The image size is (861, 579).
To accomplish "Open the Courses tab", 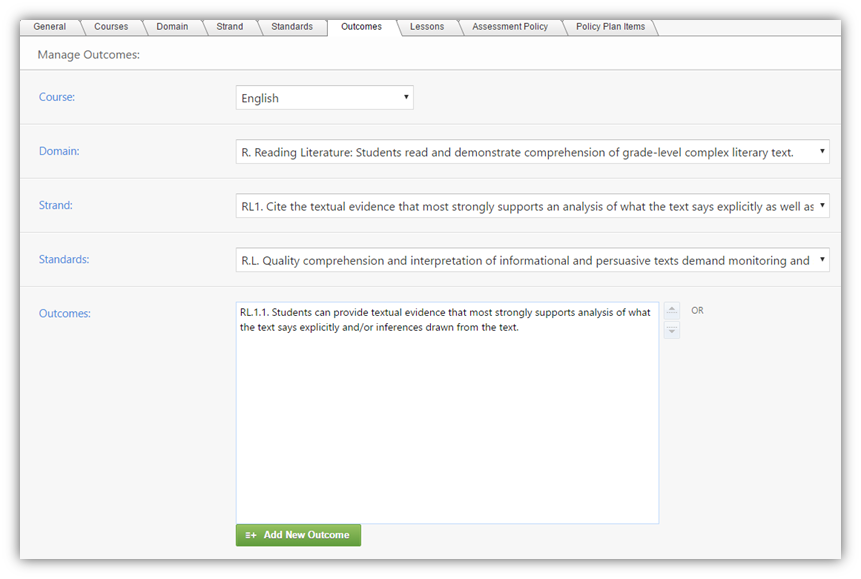I will [x=111, y=27].
